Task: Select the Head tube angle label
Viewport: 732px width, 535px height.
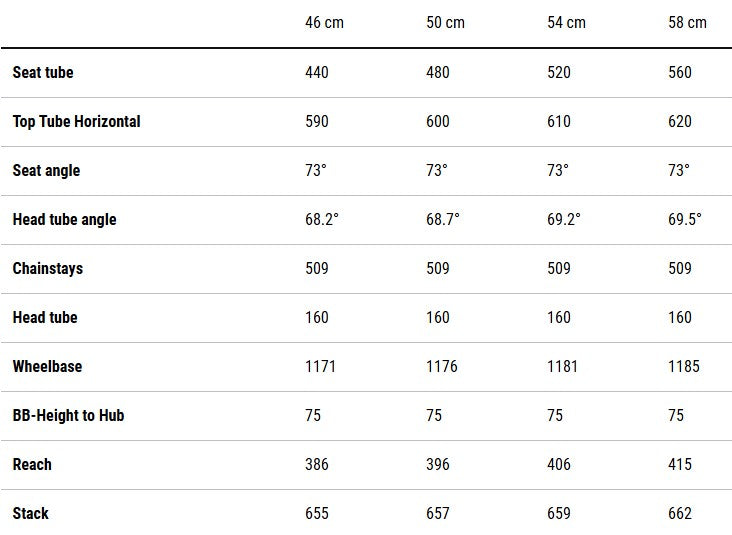Action: pos(64,219)
